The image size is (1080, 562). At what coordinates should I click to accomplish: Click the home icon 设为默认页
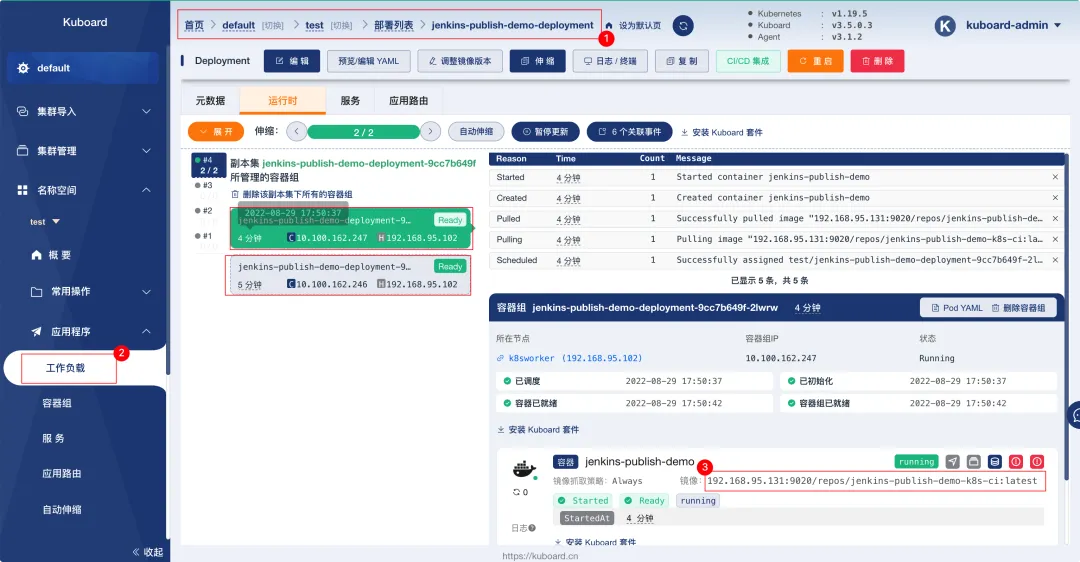coord(609,25)
